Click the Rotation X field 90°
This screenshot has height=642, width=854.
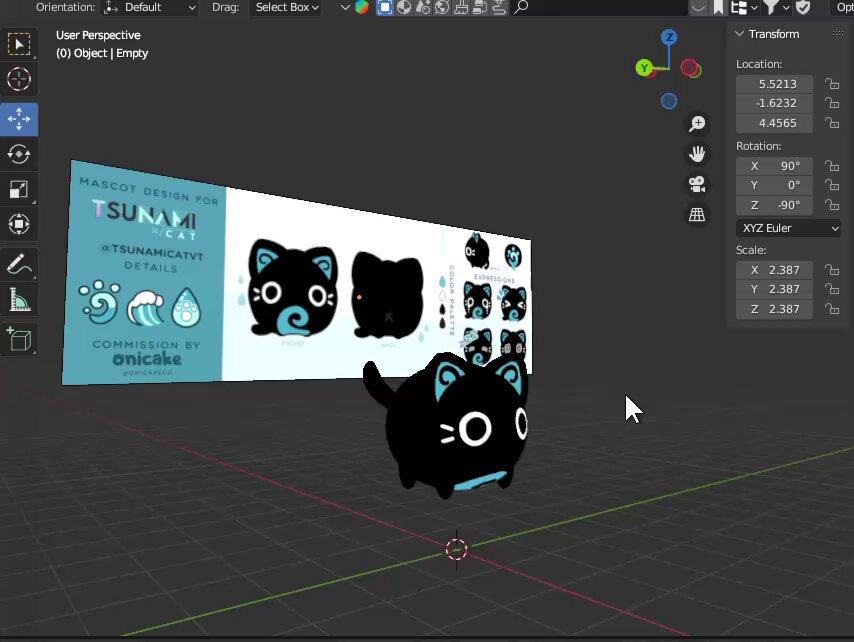774,166
